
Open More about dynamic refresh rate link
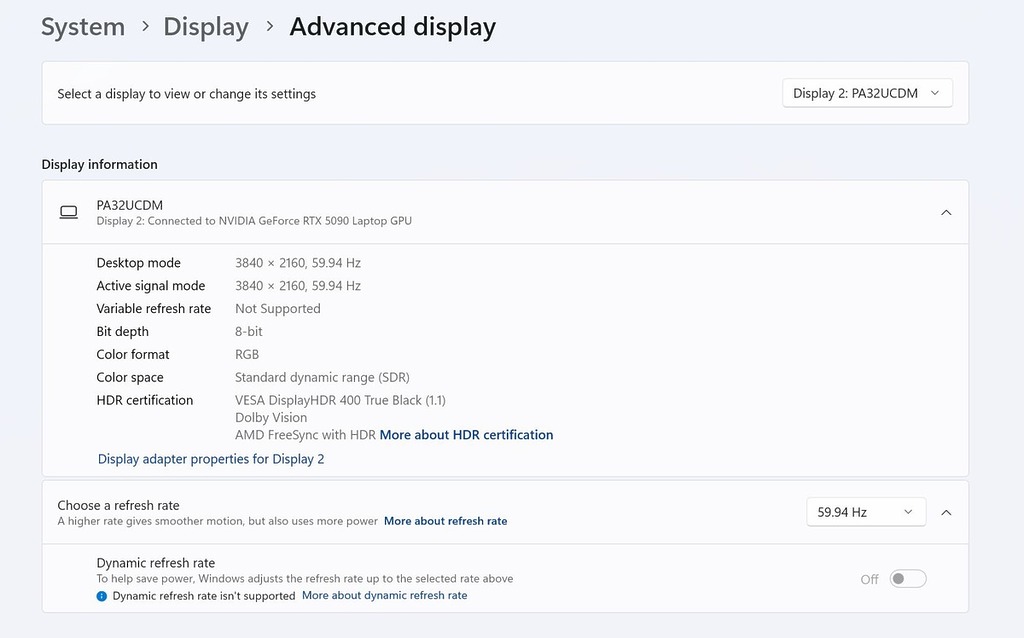(x=385, y=596)
